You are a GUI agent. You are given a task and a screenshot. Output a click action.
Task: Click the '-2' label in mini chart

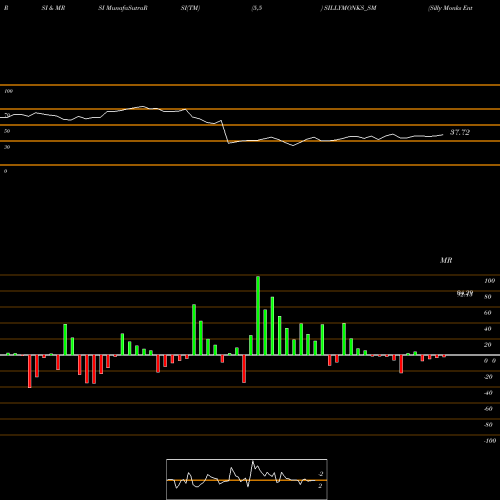coord(320,474)
